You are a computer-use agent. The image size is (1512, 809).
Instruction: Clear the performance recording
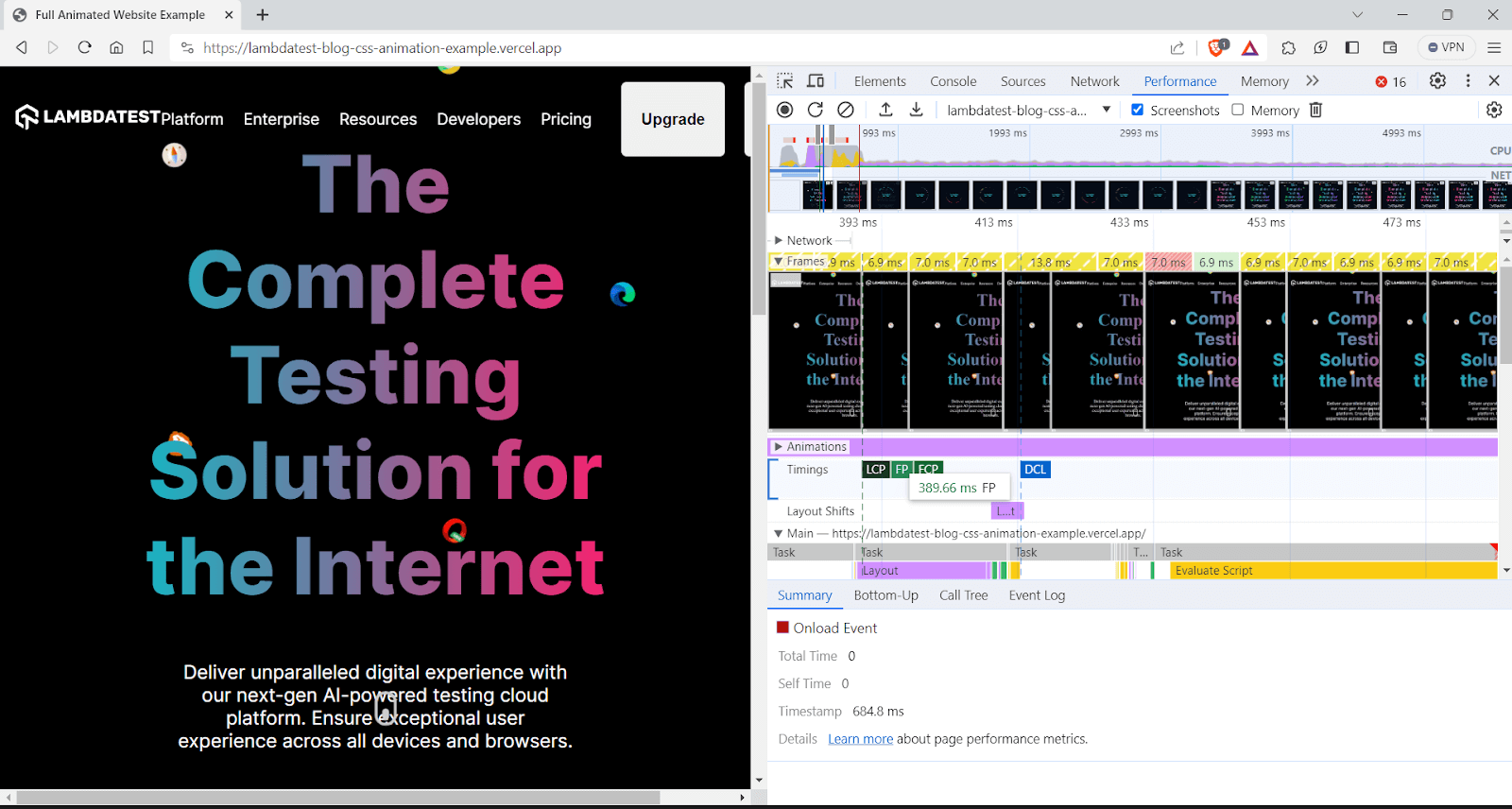pos(846,110)
